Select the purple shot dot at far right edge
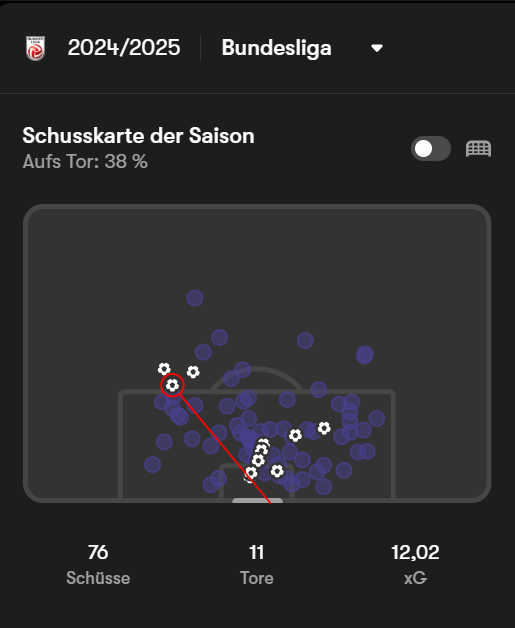Screen dimensions: 515x628 [376, 419]
